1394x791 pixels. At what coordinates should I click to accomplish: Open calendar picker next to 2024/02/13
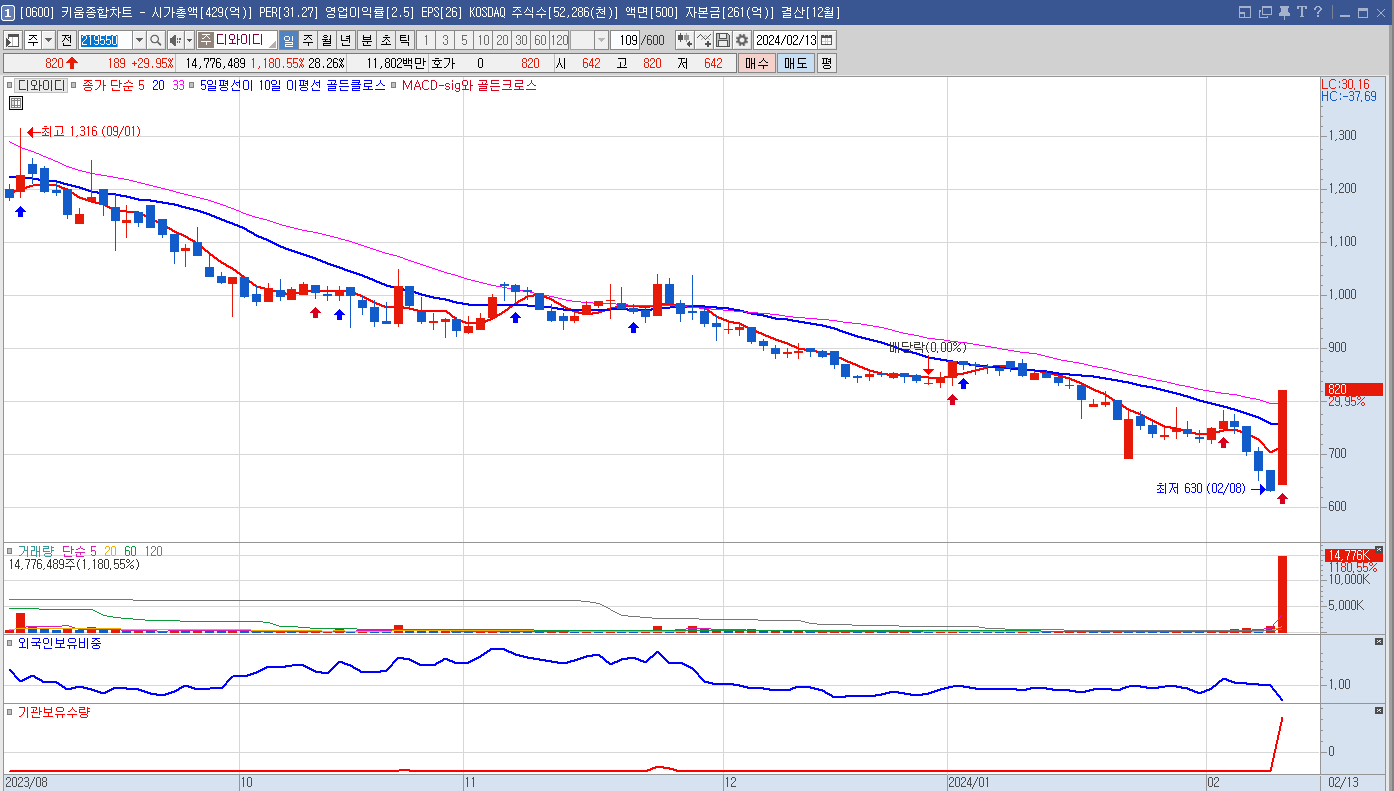pyautogui.click(x=827, y=40)
